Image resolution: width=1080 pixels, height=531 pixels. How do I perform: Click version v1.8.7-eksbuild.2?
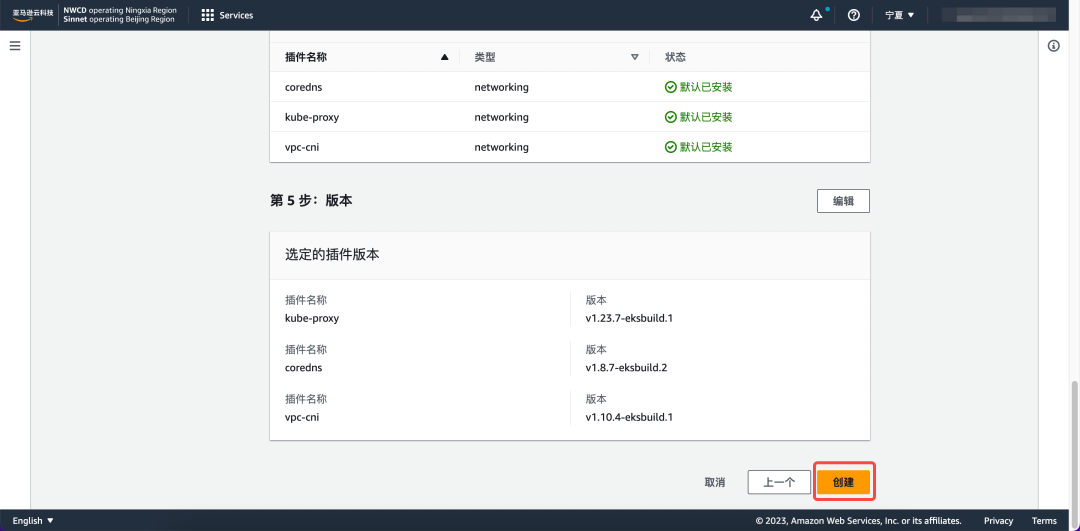[626, 367]
